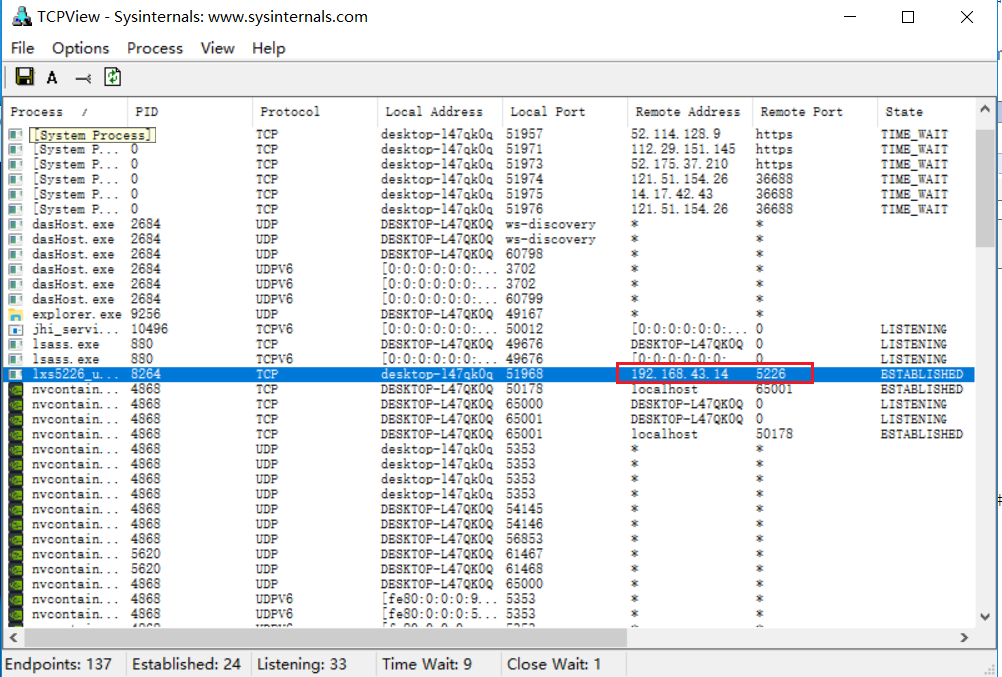
Task: Click local port 51968
Action: (524, 374)
